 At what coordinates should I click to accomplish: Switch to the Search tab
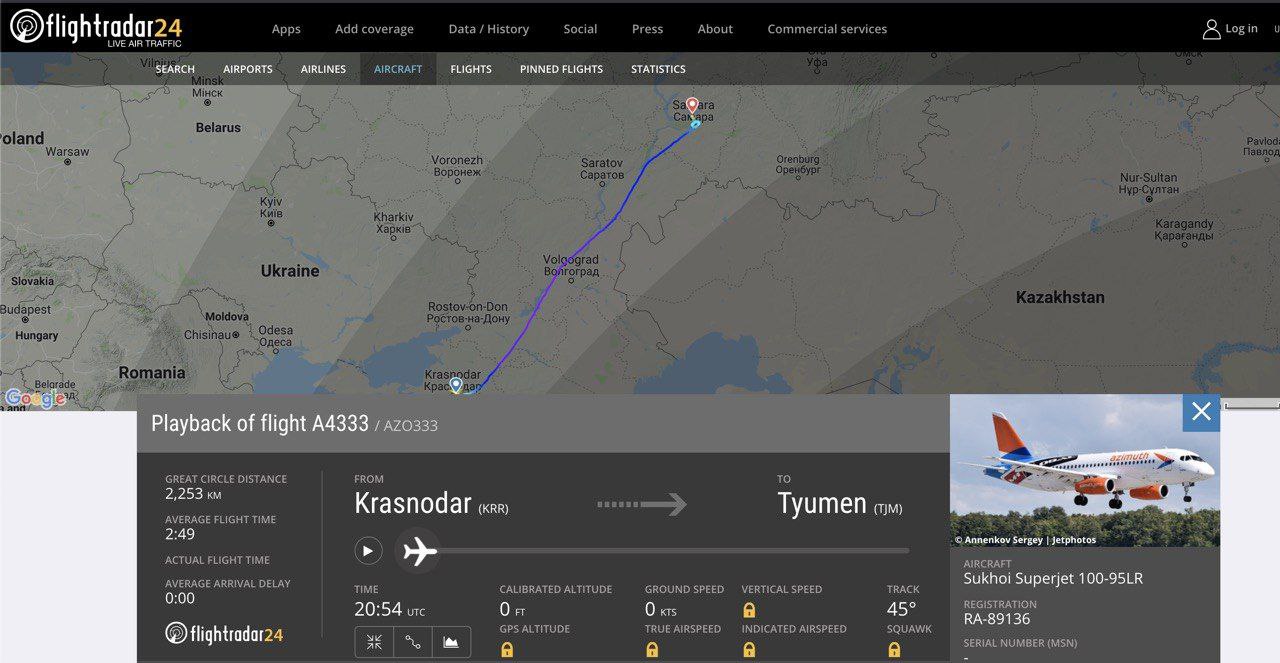pos(175,69)
